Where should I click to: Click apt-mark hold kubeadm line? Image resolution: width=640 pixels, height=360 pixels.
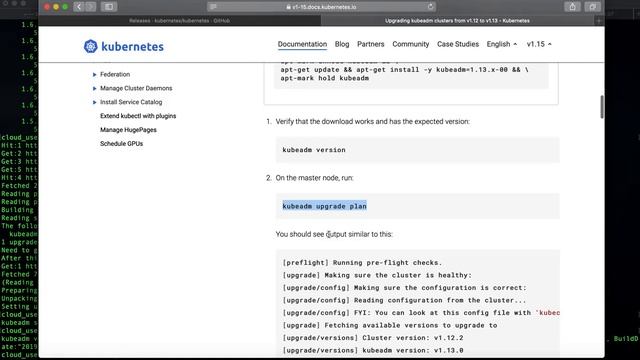pos(324,78)
